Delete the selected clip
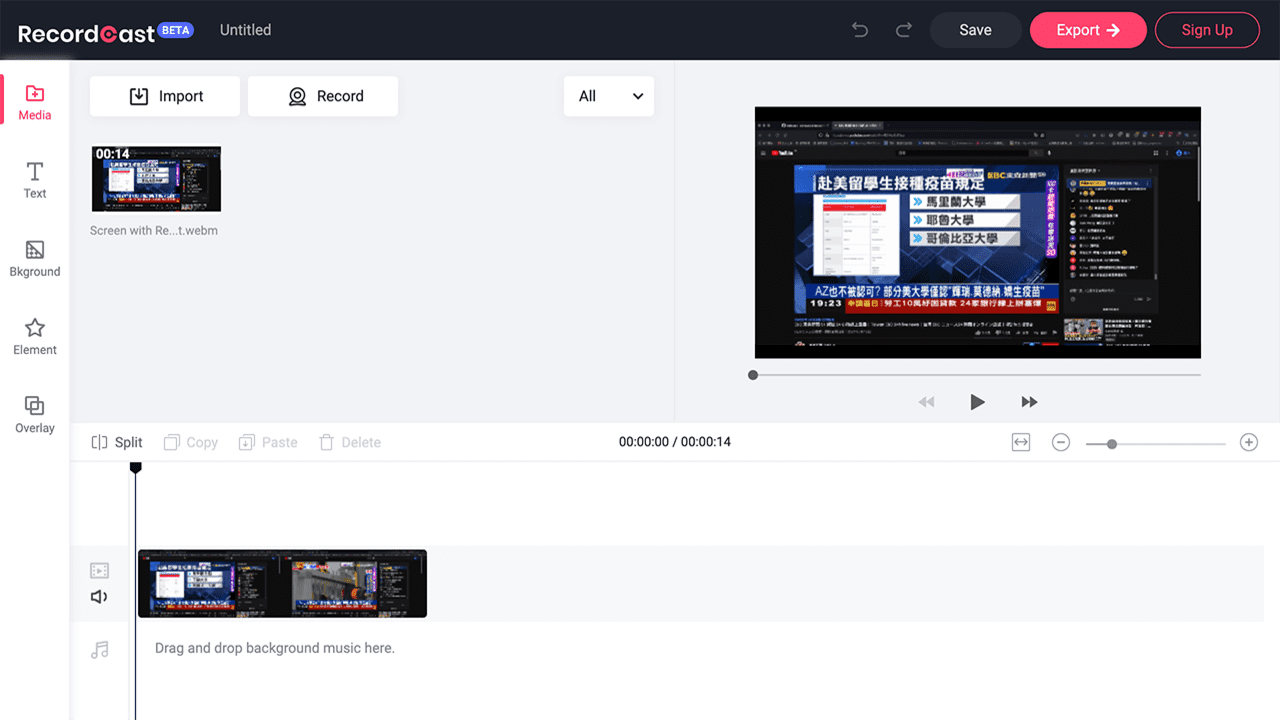1280x720 pixels. (349, 441)
